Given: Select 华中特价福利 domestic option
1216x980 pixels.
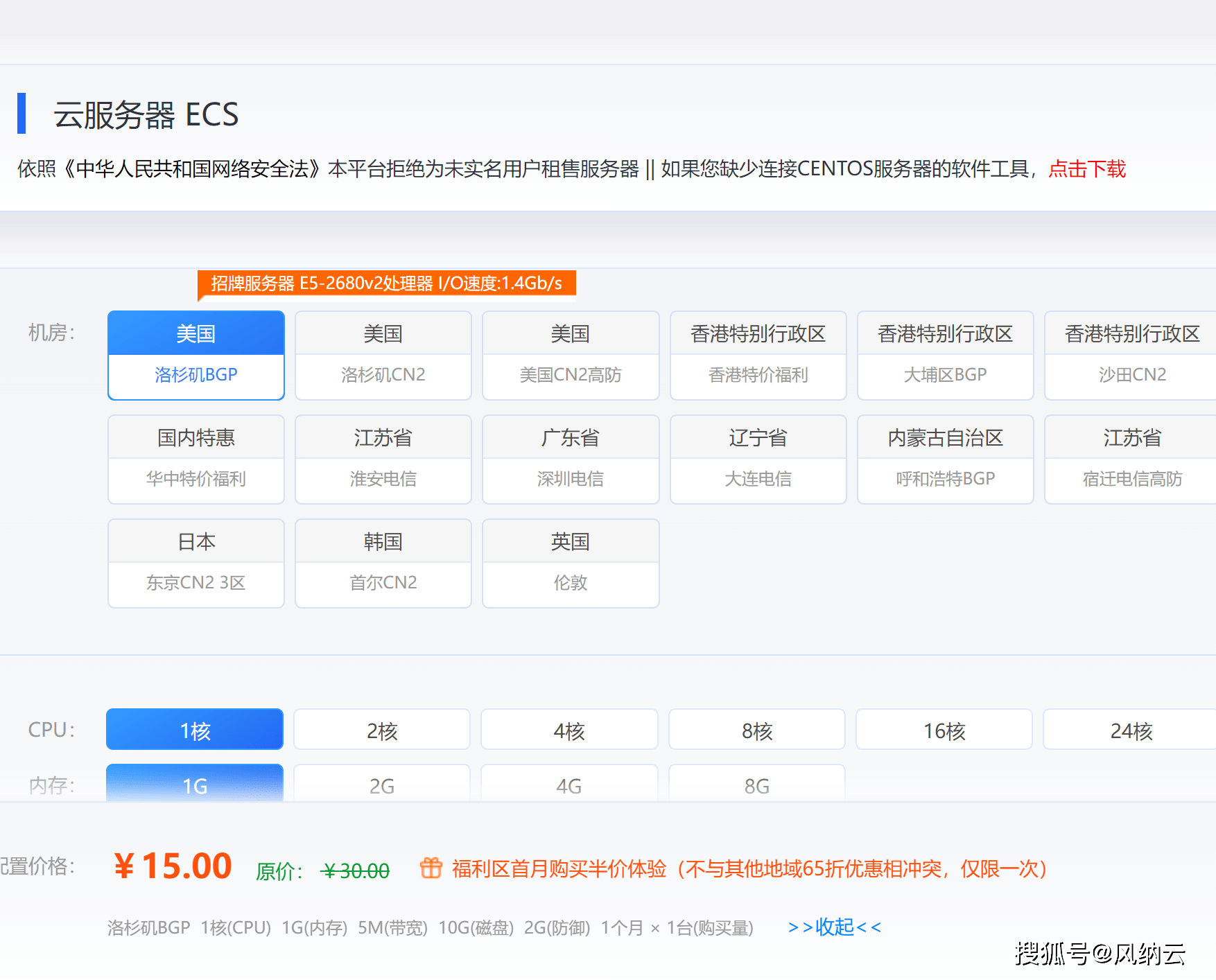Looking at the screenshot, I should 196,459.
